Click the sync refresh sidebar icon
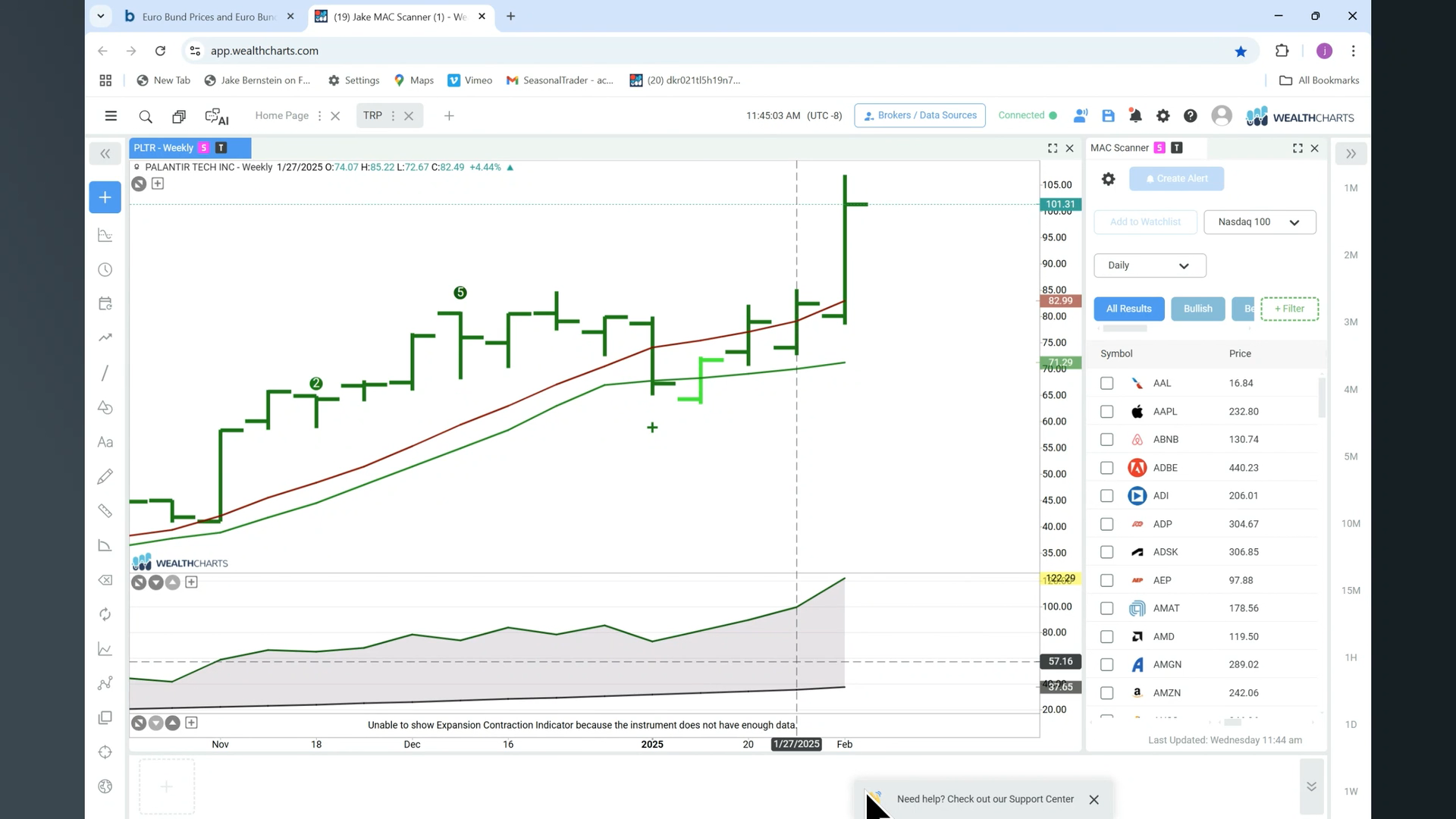Screen dimensions: 1456x819 coord(105,614)
